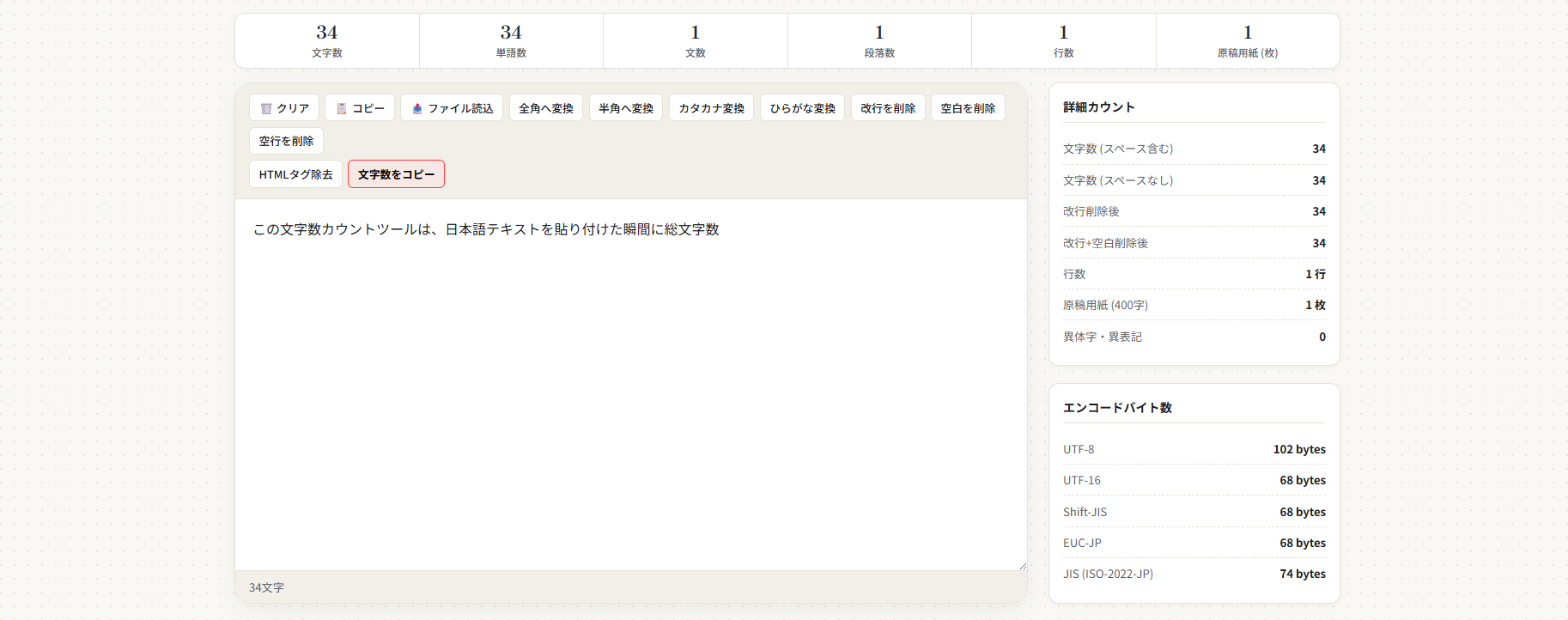Click the 原稿用紙 (枚) counter card

pos(1248,40)
